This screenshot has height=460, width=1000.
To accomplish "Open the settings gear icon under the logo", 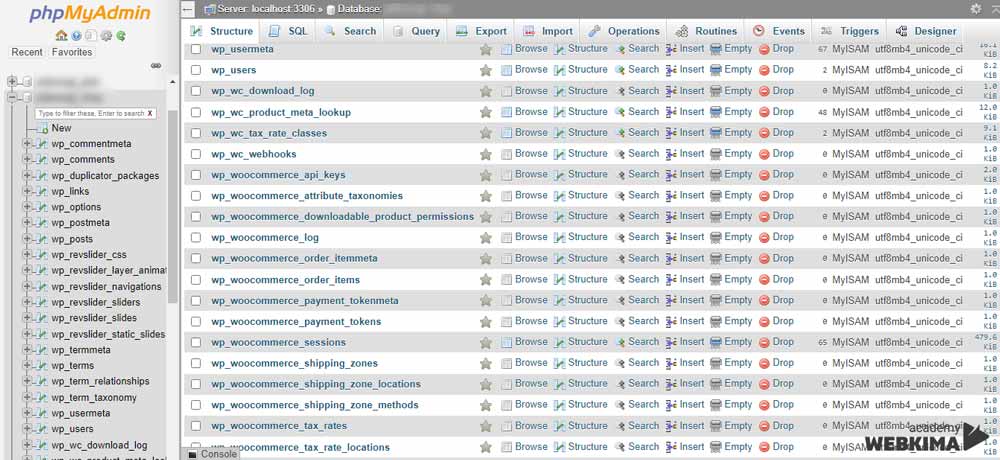I will 106,36.
